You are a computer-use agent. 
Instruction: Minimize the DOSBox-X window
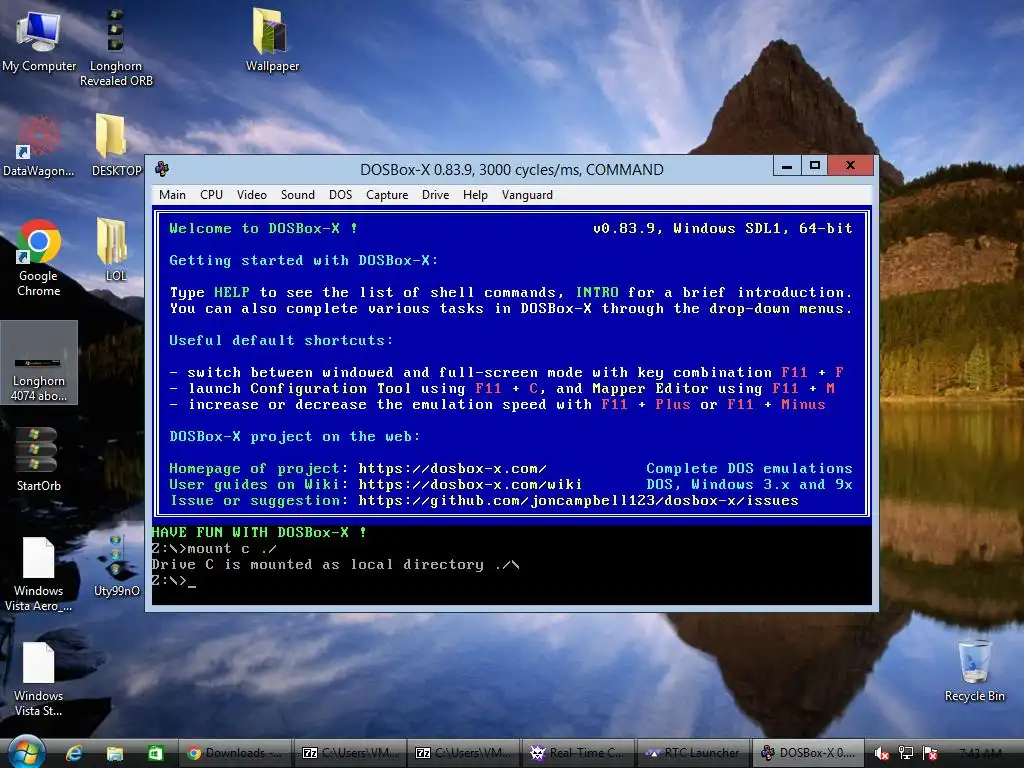pos(787,166)
